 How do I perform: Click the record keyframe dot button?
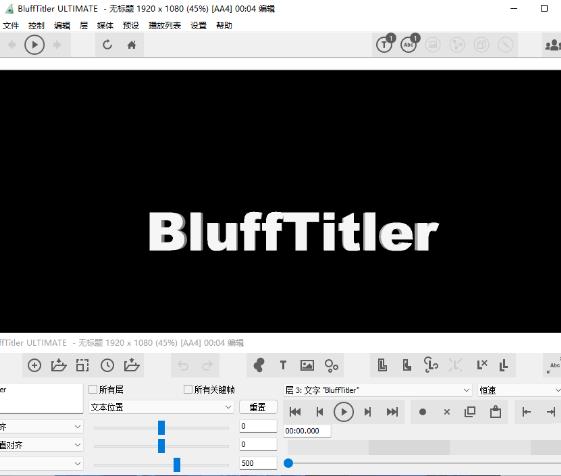(x=423, y=412)
